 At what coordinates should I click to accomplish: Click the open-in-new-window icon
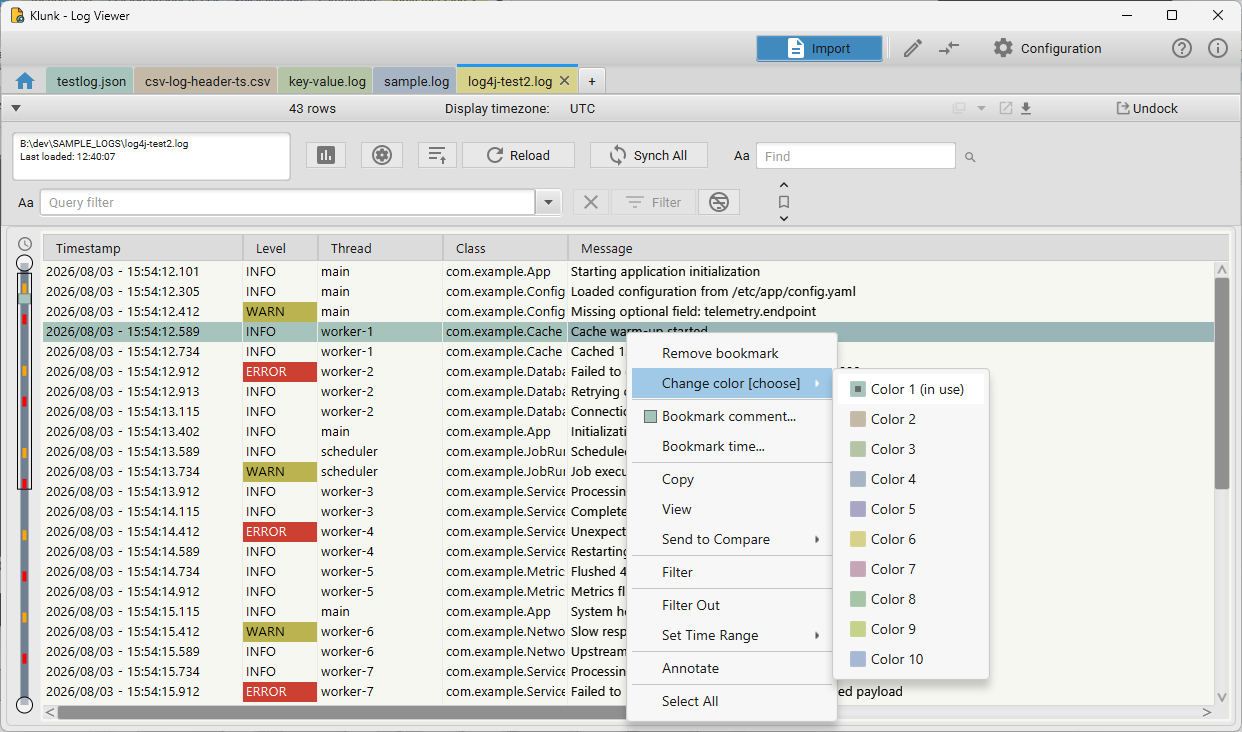click(1006, 108)
